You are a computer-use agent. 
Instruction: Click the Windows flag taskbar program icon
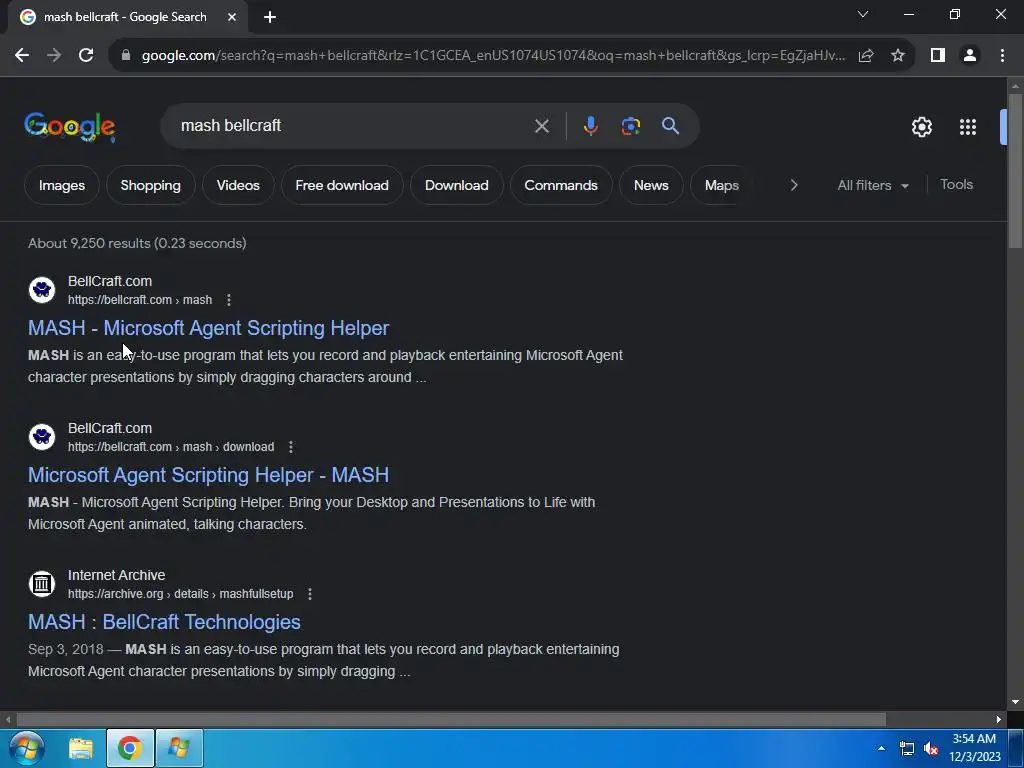point(180,748)
